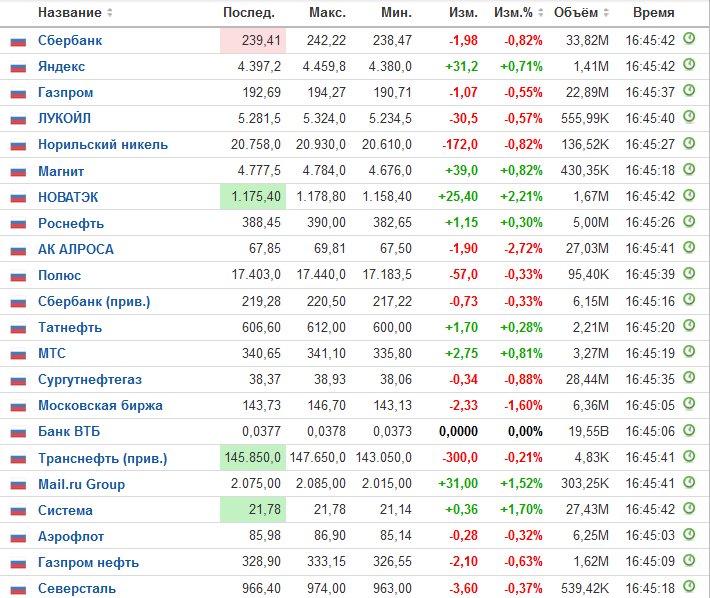Click the Время column header
The height and width of the screenshot is (598, 710).
click(x=653, y=13)
